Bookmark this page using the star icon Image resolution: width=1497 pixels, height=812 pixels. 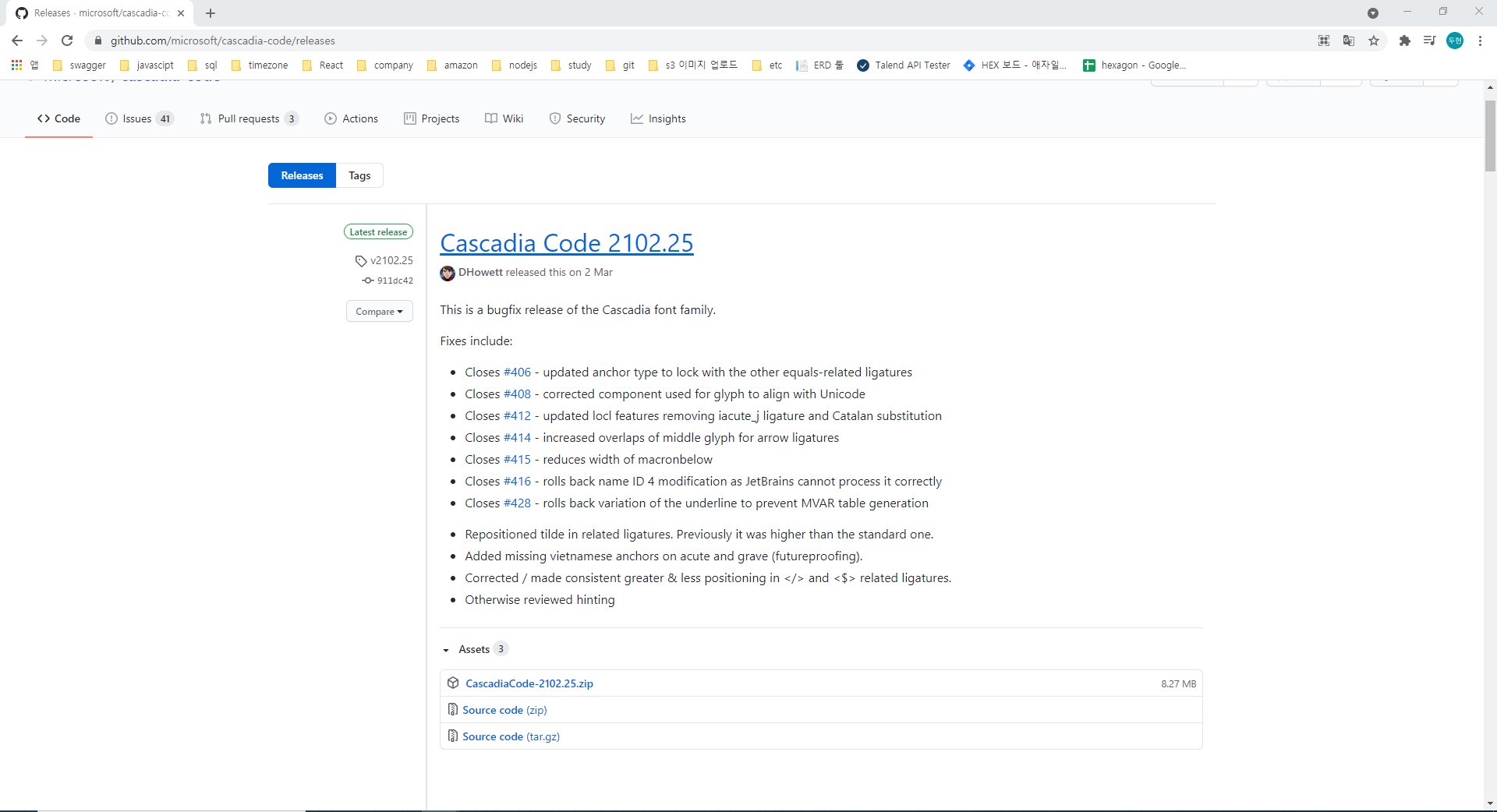1375,41
